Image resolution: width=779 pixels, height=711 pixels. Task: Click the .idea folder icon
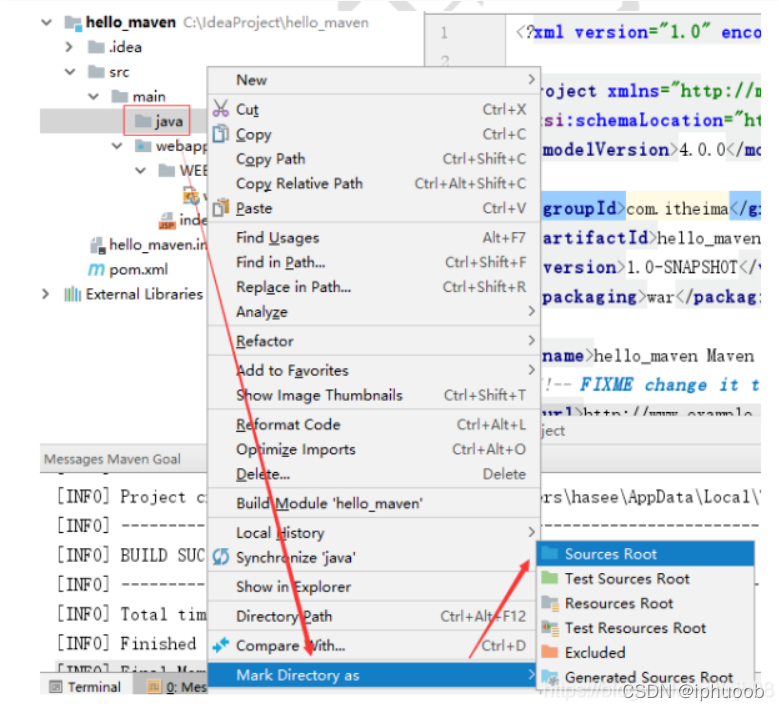[96, 47]
